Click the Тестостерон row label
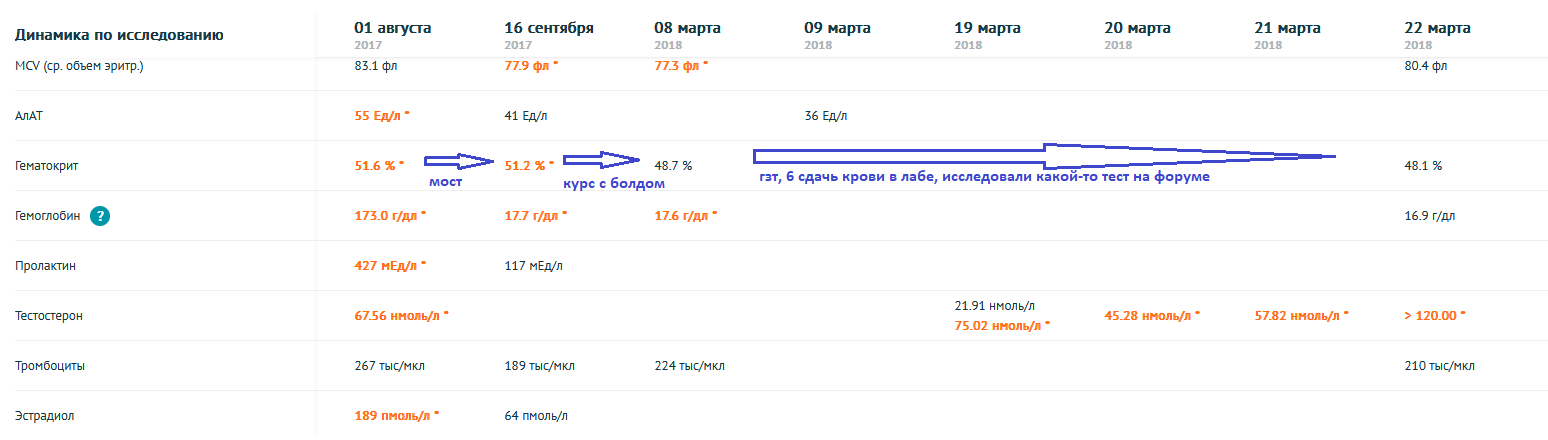 (48, 316)
